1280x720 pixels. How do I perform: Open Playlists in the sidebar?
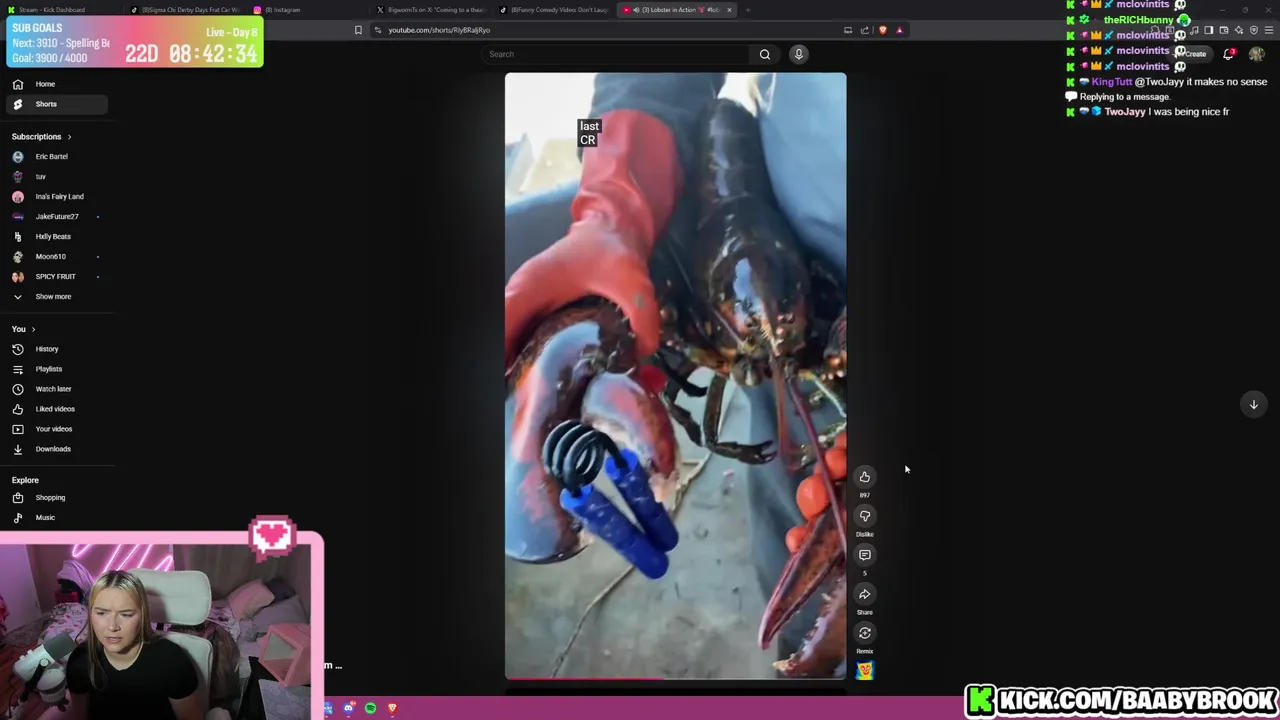coord(56,369)
